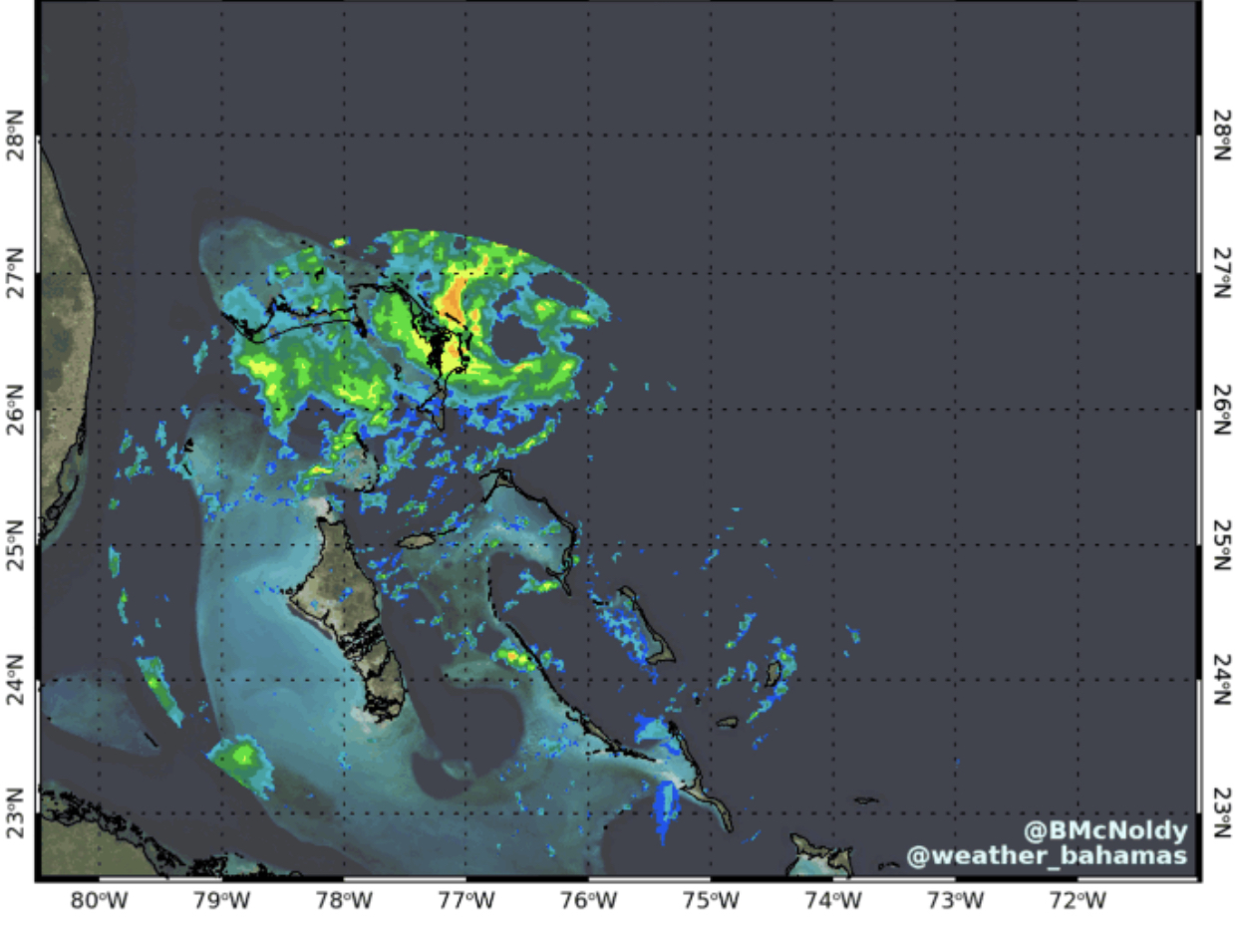The height and width of the screenshot is (952, 1238).
Task: Click the 27°N label on right axis
Action: [x=1222, y=272]
